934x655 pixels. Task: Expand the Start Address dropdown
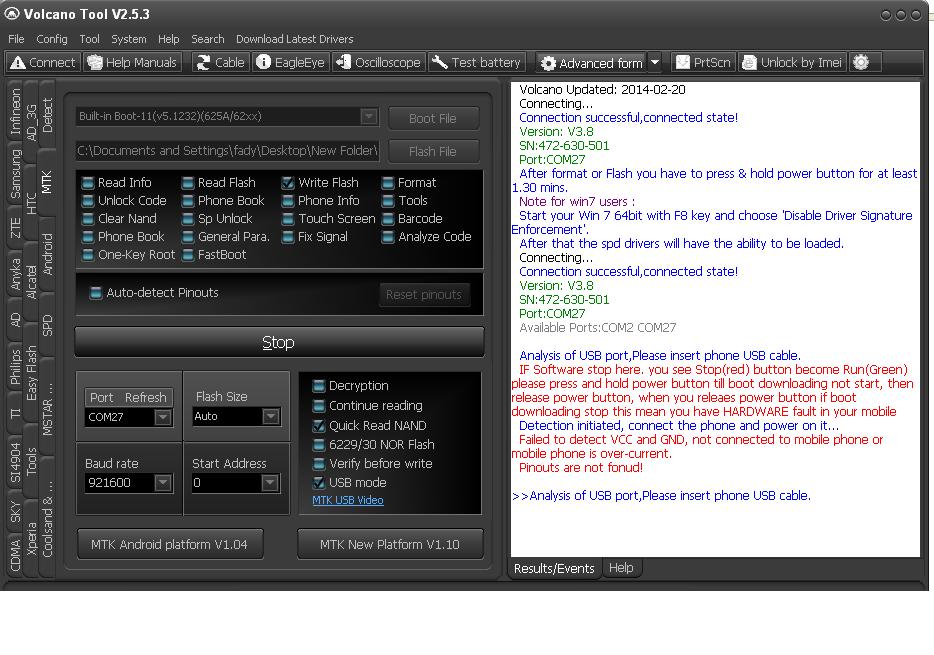[x=270, y=482]
